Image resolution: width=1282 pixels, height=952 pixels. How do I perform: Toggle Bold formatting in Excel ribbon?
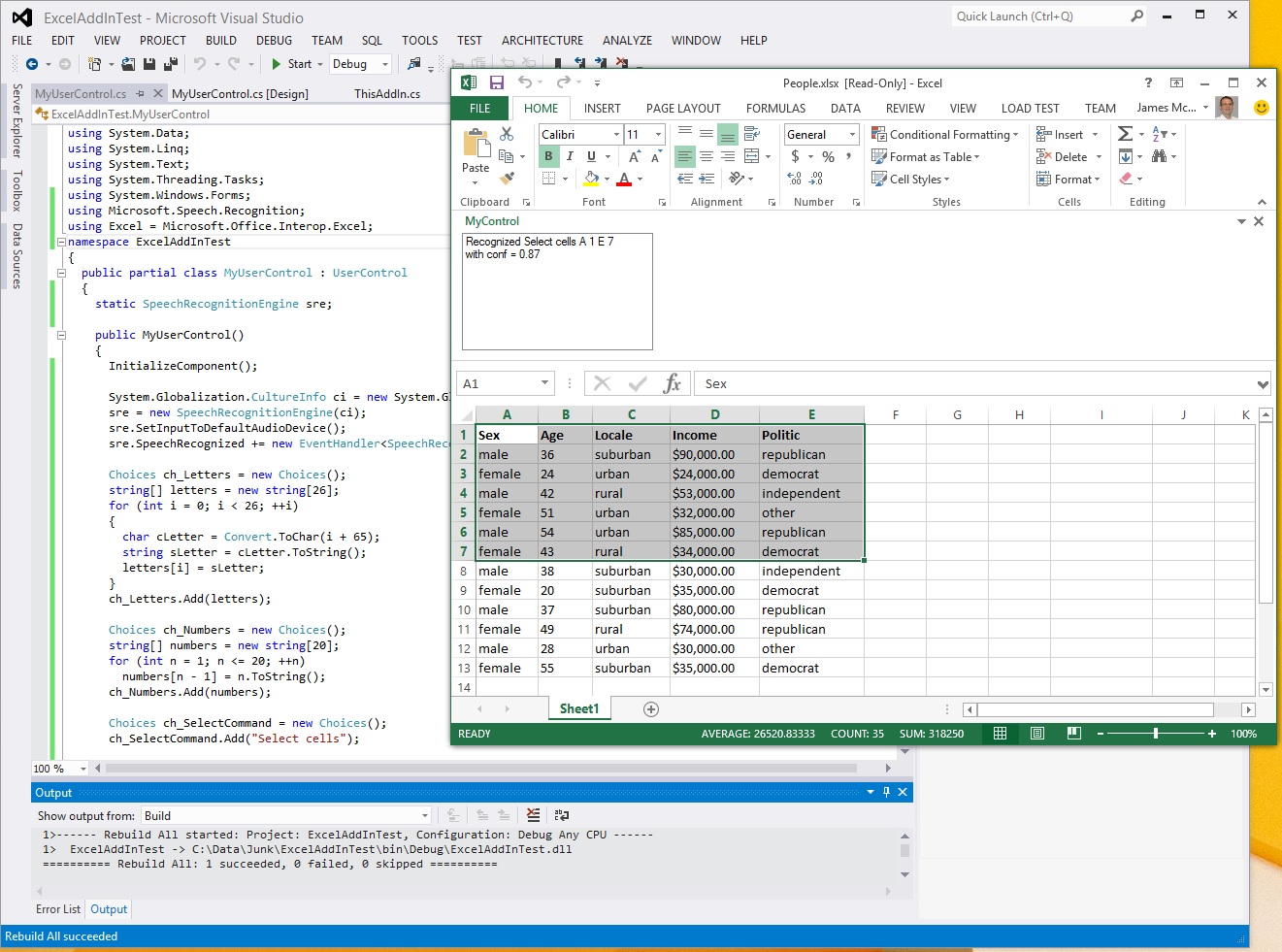548,156
